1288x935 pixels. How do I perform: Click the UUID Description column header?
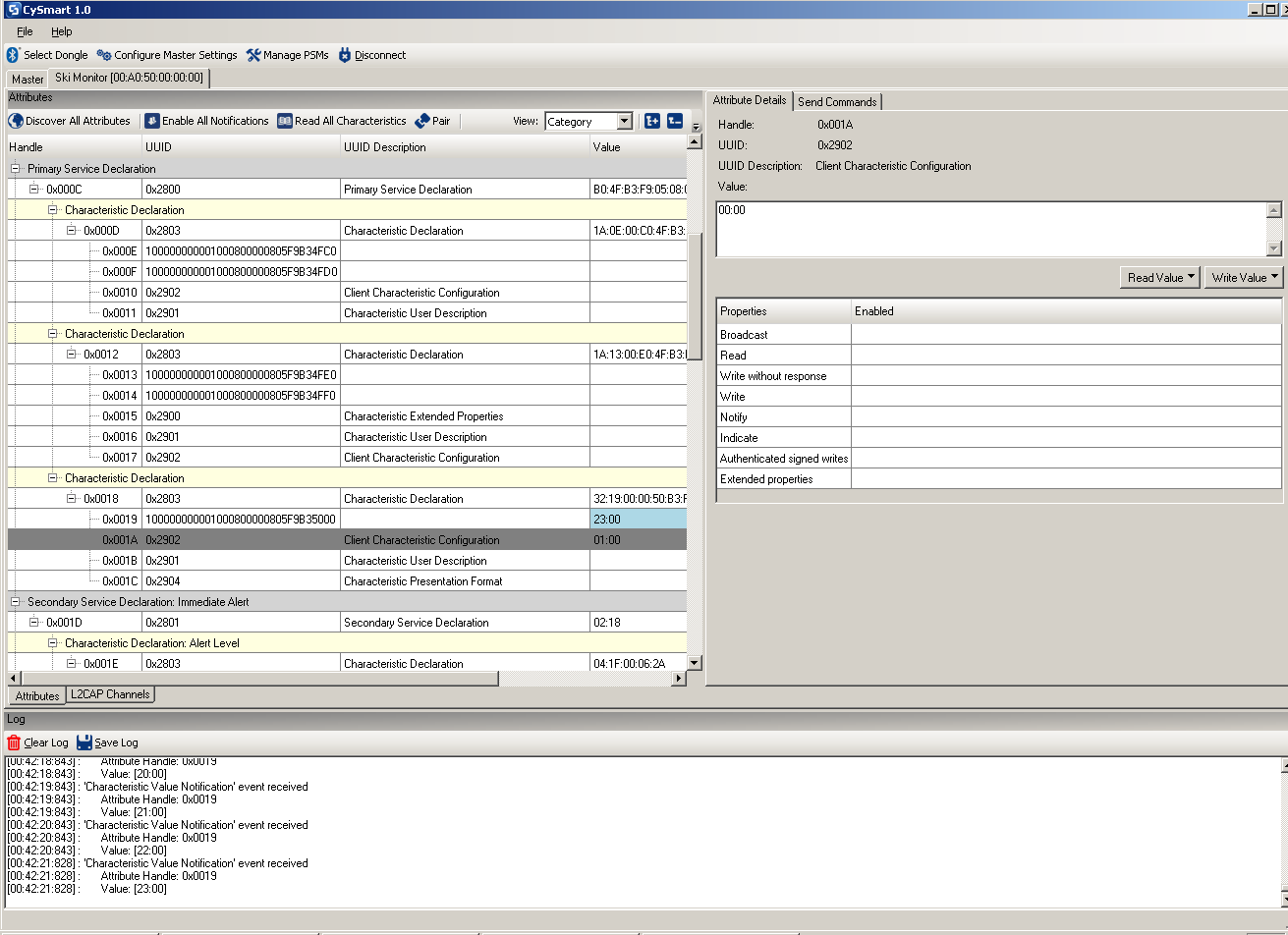click(x=465, y=147)
